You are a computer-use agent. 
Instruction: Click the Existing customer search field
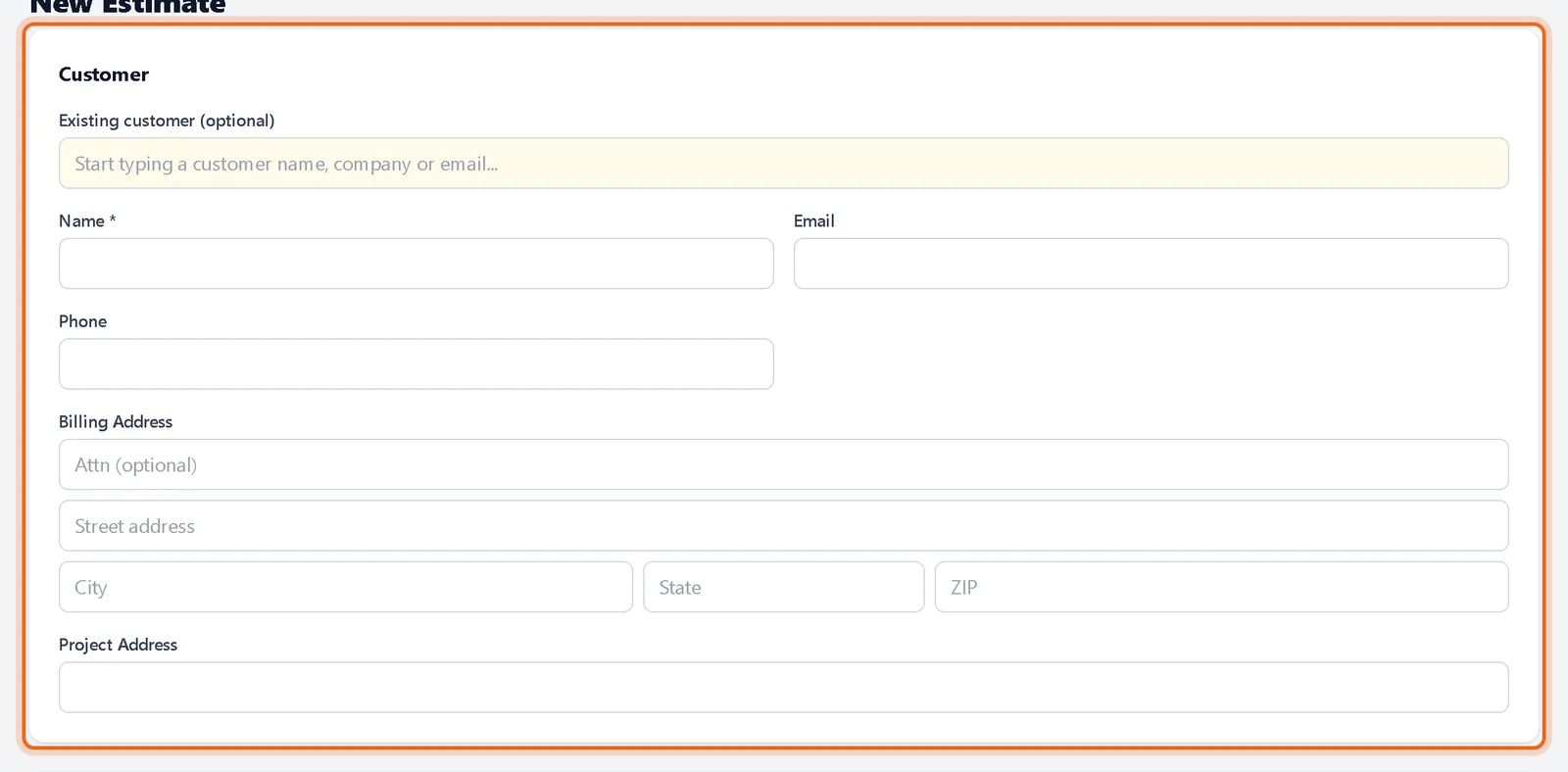[x=783, y=164]
